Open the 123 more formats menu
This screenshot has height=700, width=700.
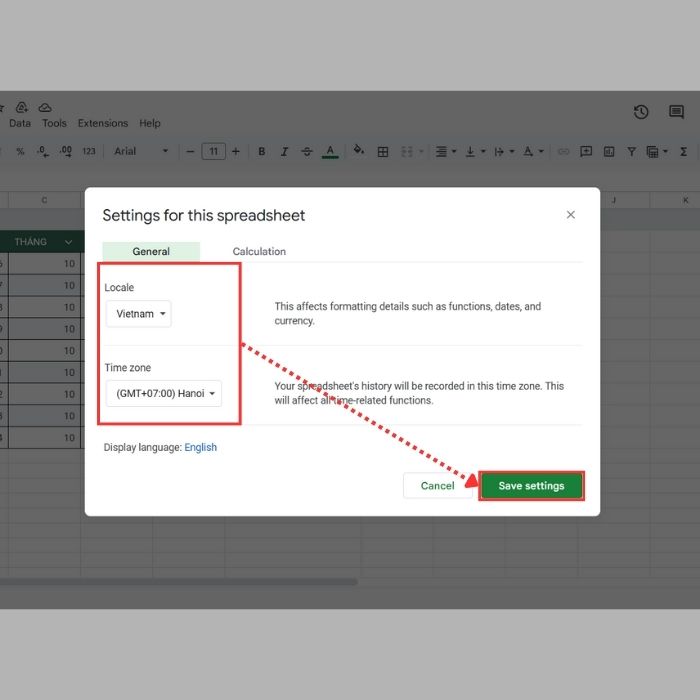tap(89, 151)
